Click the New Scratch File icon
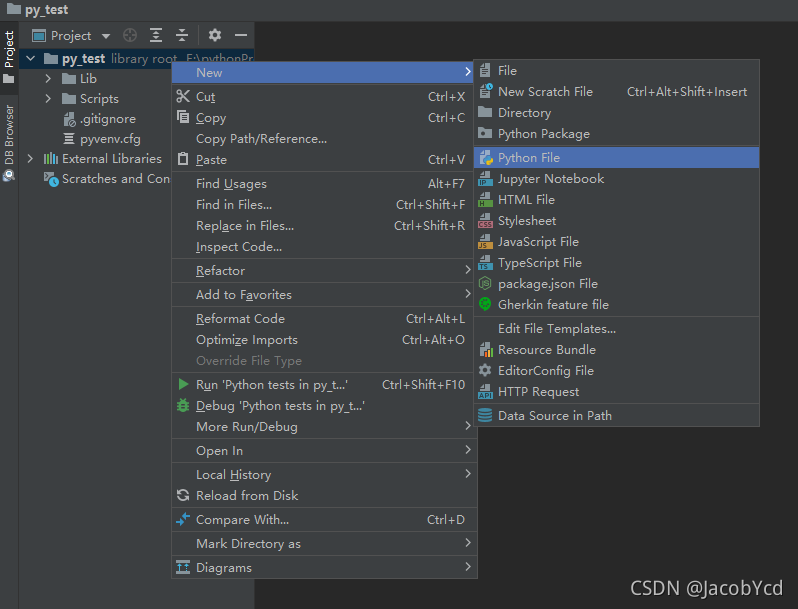Image resolution: width=798 pixels, height=609 pixels. pos(486,91)
